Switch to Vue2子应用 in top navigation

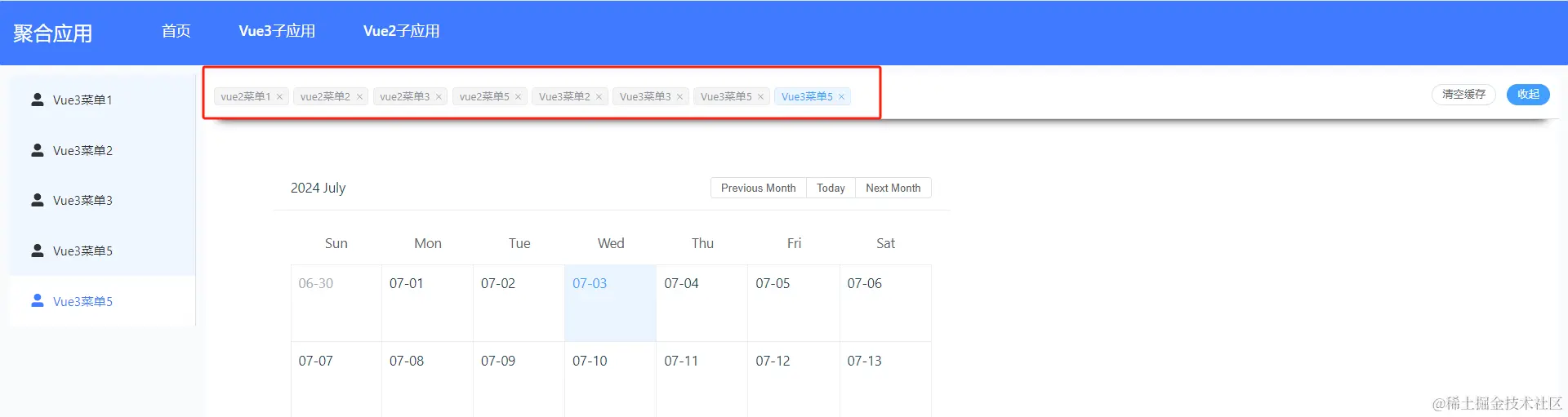402,31
